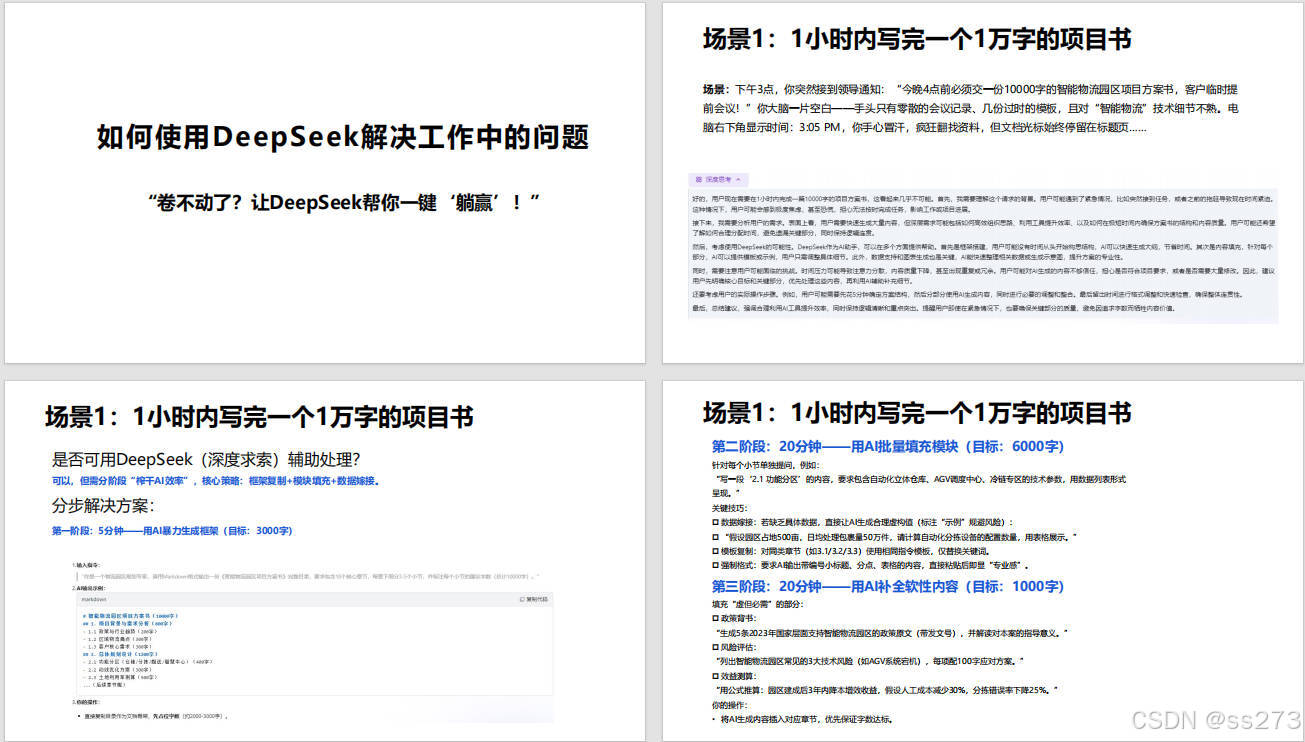Click code line 1.3 客户核心需求

click(x=117, y=647)
